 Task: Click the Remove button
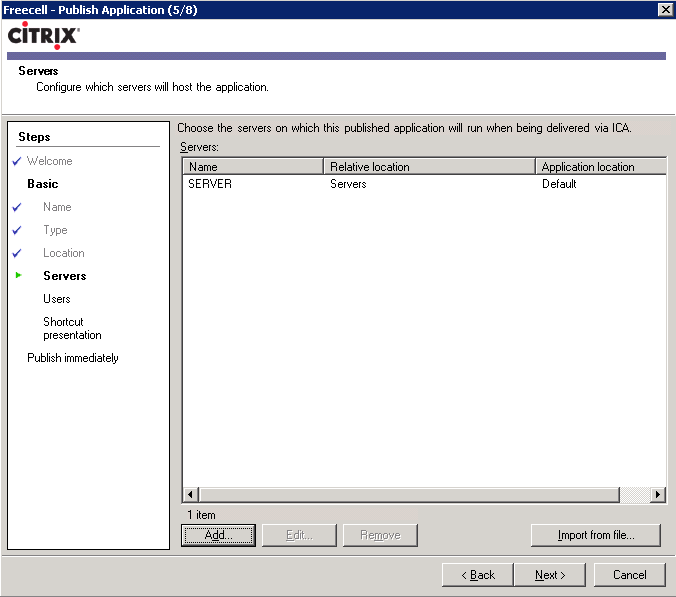[x=380, y=535]
